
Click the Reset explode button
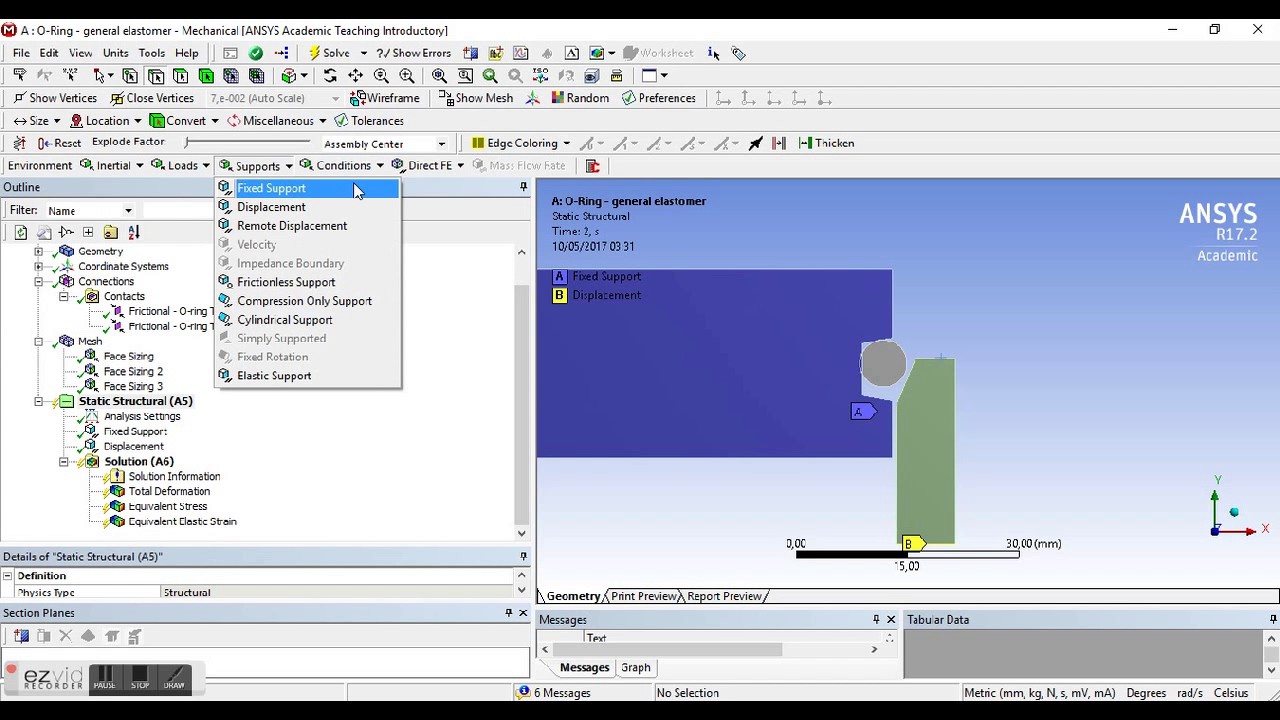point(59,143)
